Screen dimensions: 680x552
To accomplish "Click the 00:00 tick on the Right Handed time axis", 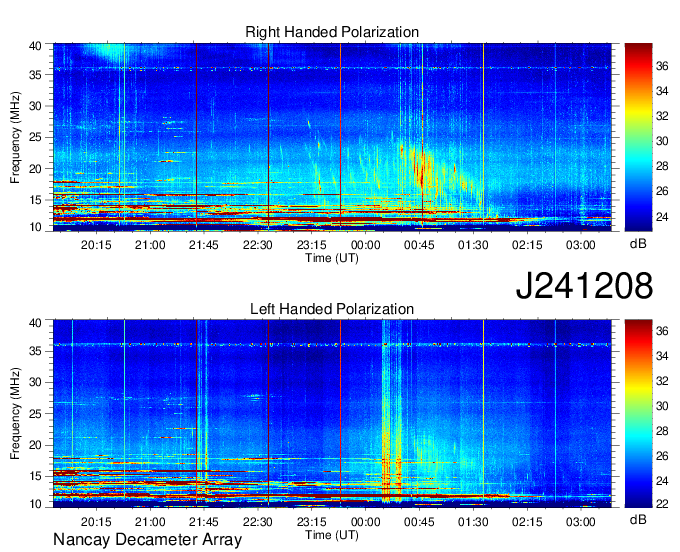I will click(x=365, y=245).
